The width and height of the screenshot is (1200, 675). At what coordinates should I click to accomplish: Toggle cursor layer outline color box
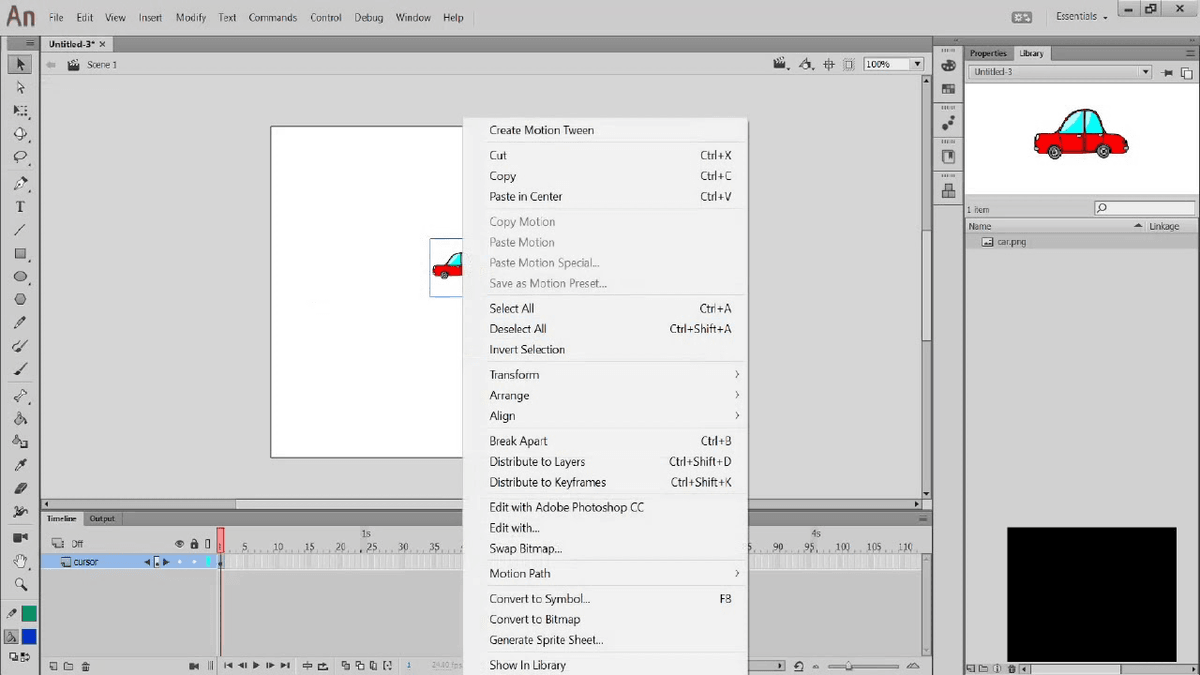209,562
